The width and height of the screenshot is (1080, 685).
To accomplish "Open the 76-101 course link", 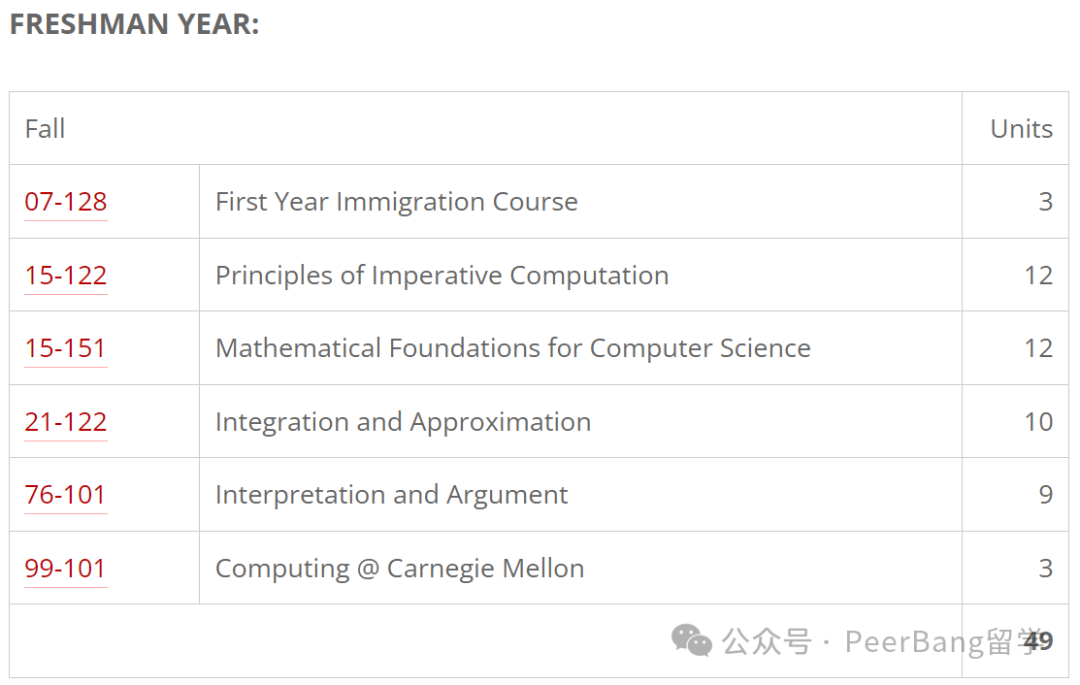I will click(65, 495).
